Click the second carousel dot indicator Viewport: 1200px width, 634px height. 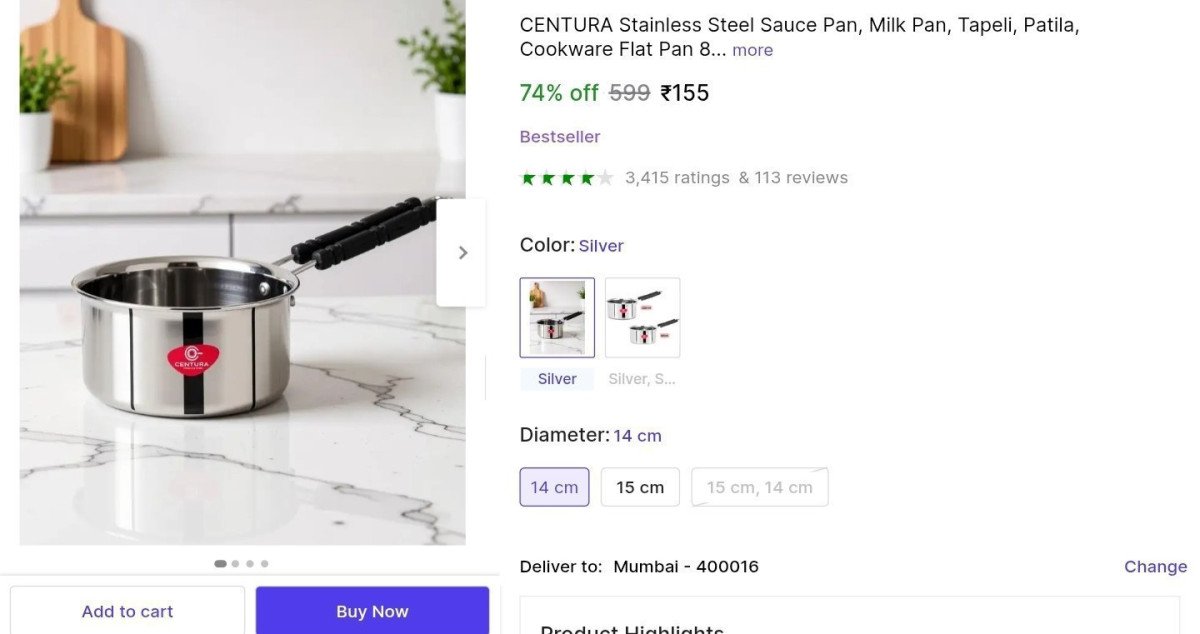[234, 563]
